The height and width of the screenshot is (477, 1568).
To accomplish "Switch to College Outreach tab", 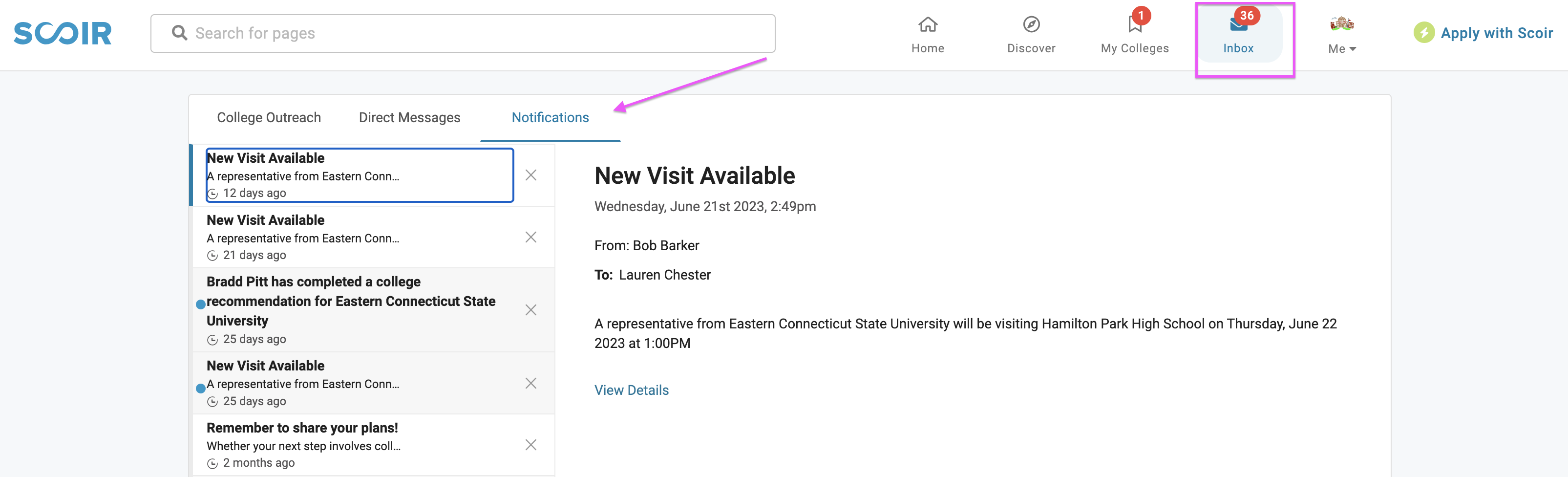I will (x=269, y=118).
